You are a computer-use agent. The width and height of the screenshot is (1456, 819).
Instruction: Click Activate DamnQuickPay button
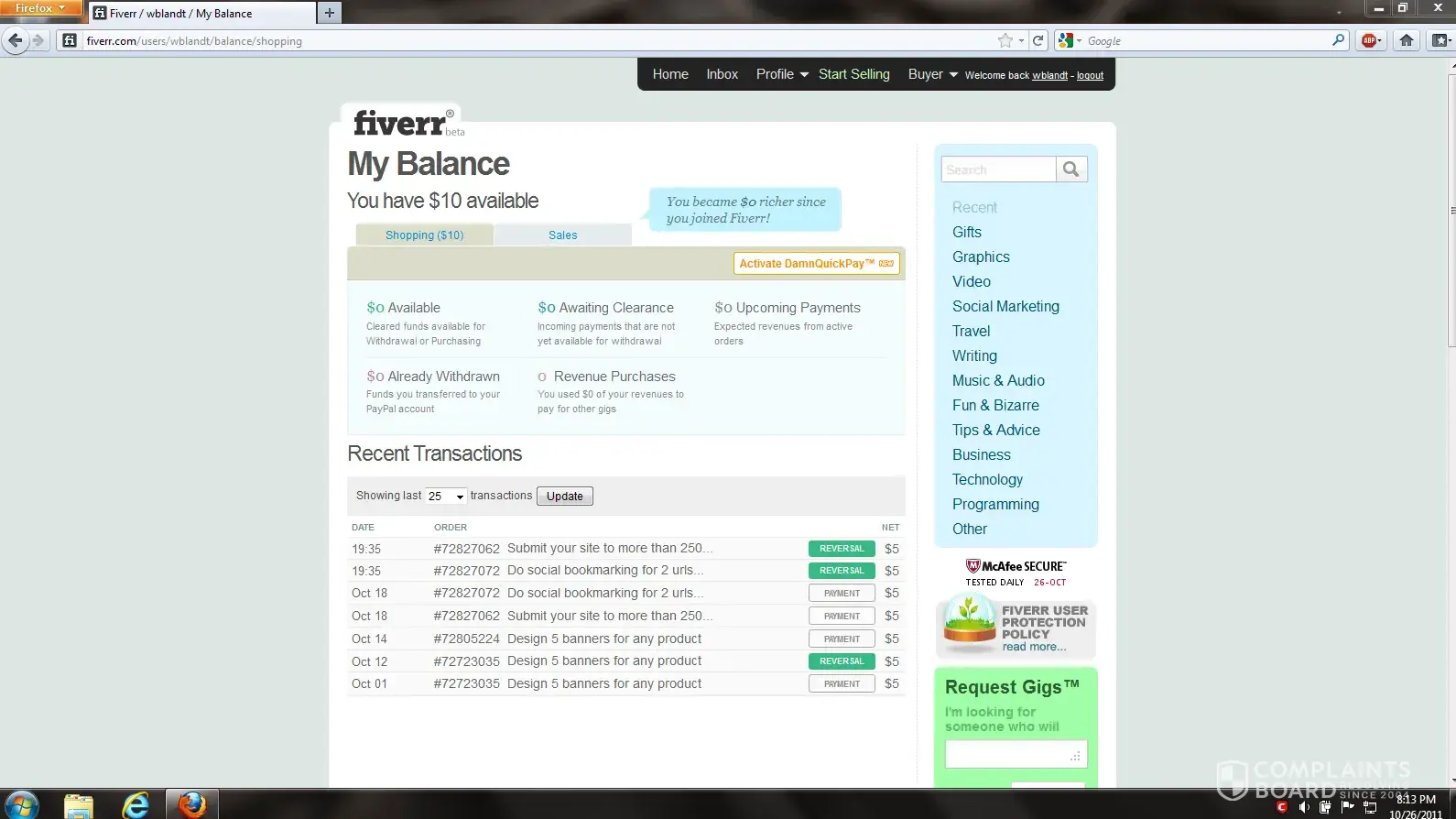pyautogui.click(x=816, y=264)
